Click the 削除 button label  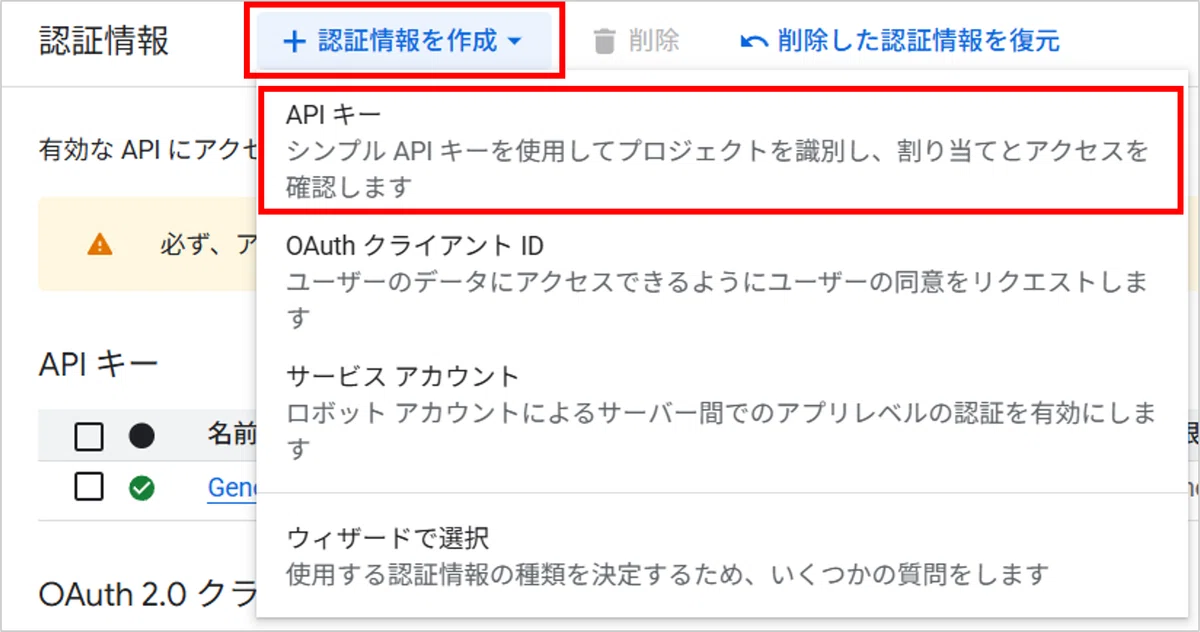pyautogui.click(x=654, y=41)
